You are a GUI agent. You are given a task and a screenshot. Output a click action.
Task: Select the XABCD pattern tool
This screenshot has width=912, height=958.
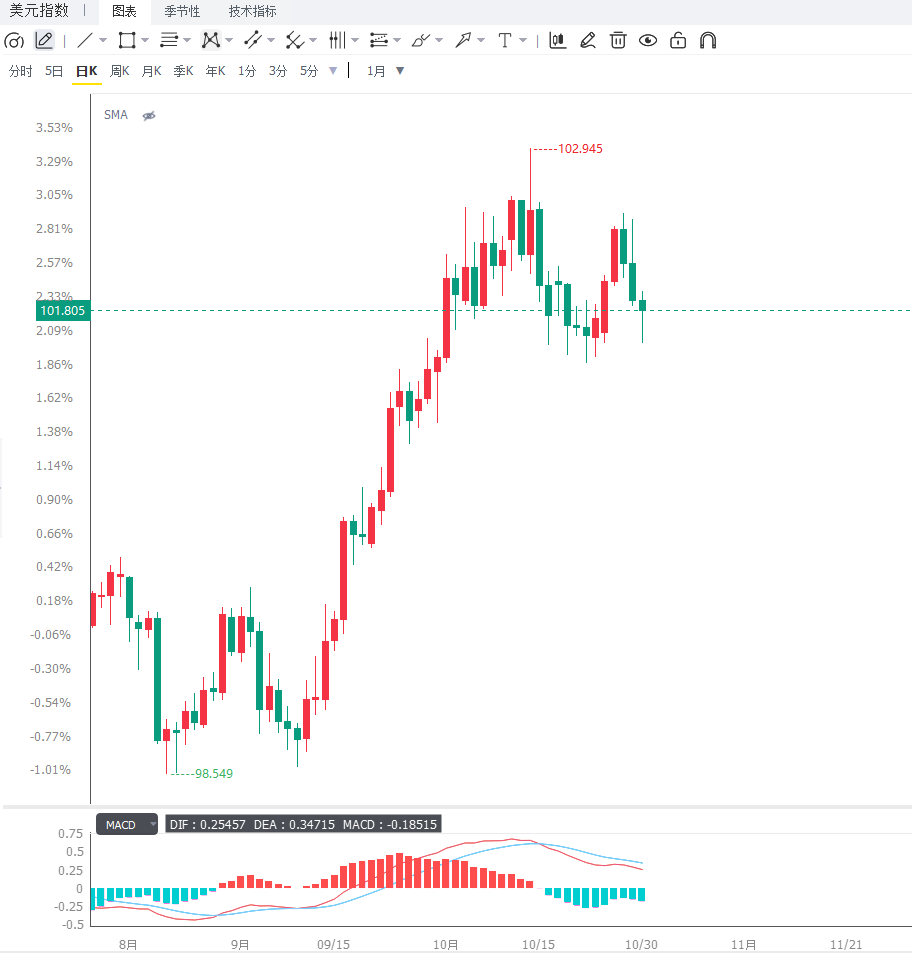pos(211,41)
